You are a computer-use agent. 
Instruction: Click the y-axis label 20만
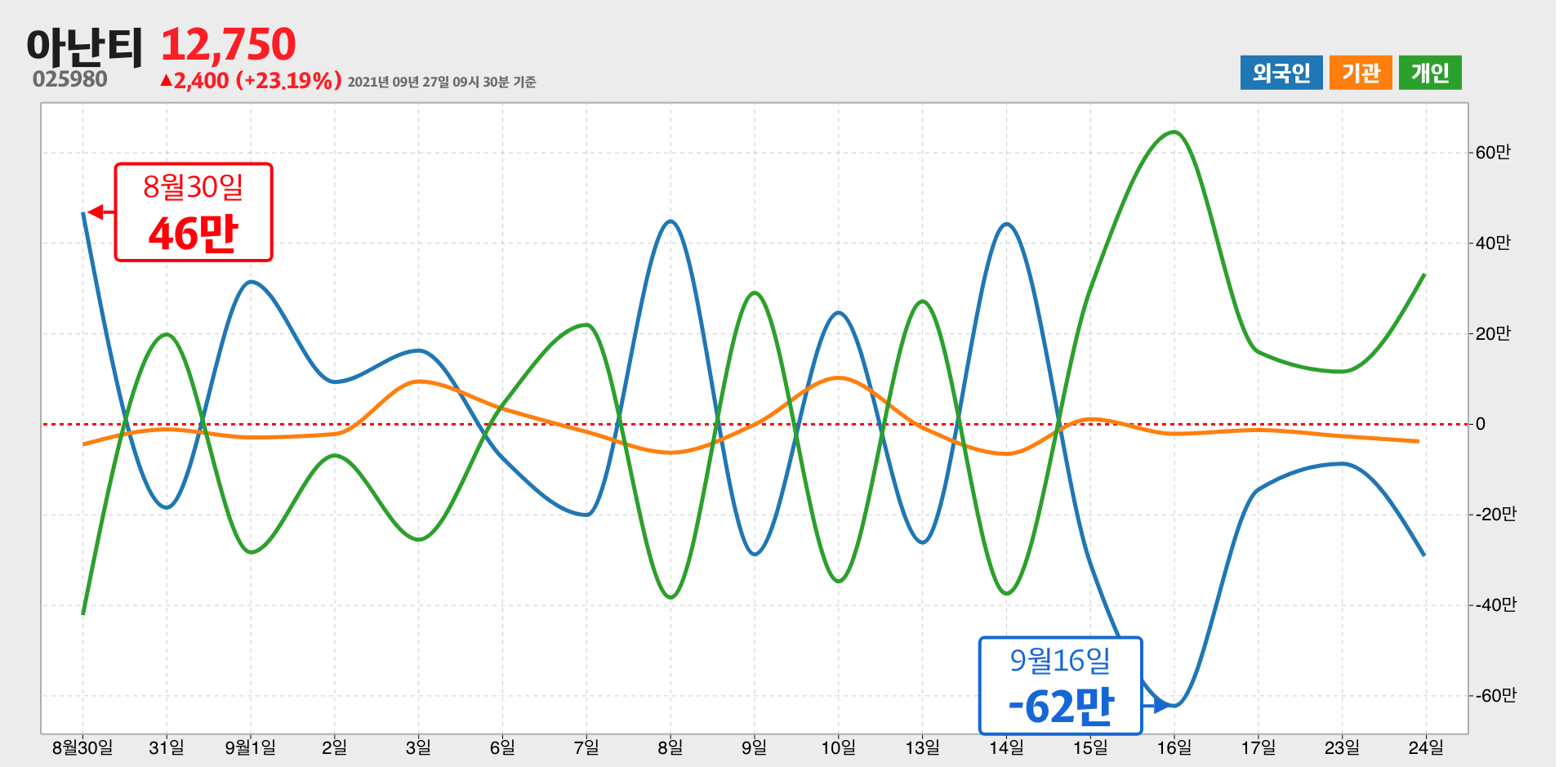point(1493,334)
